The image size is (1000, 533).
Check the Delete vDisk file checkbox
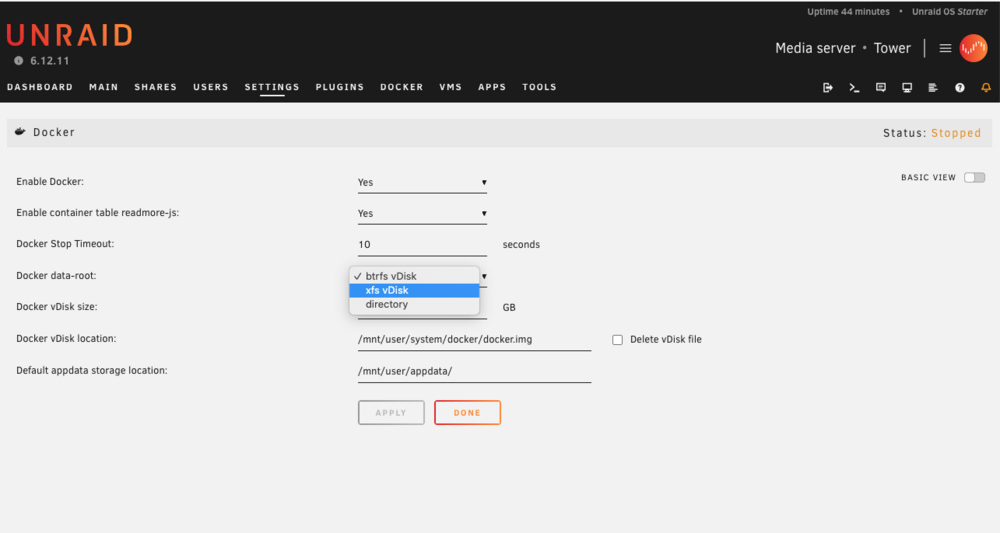617,340
